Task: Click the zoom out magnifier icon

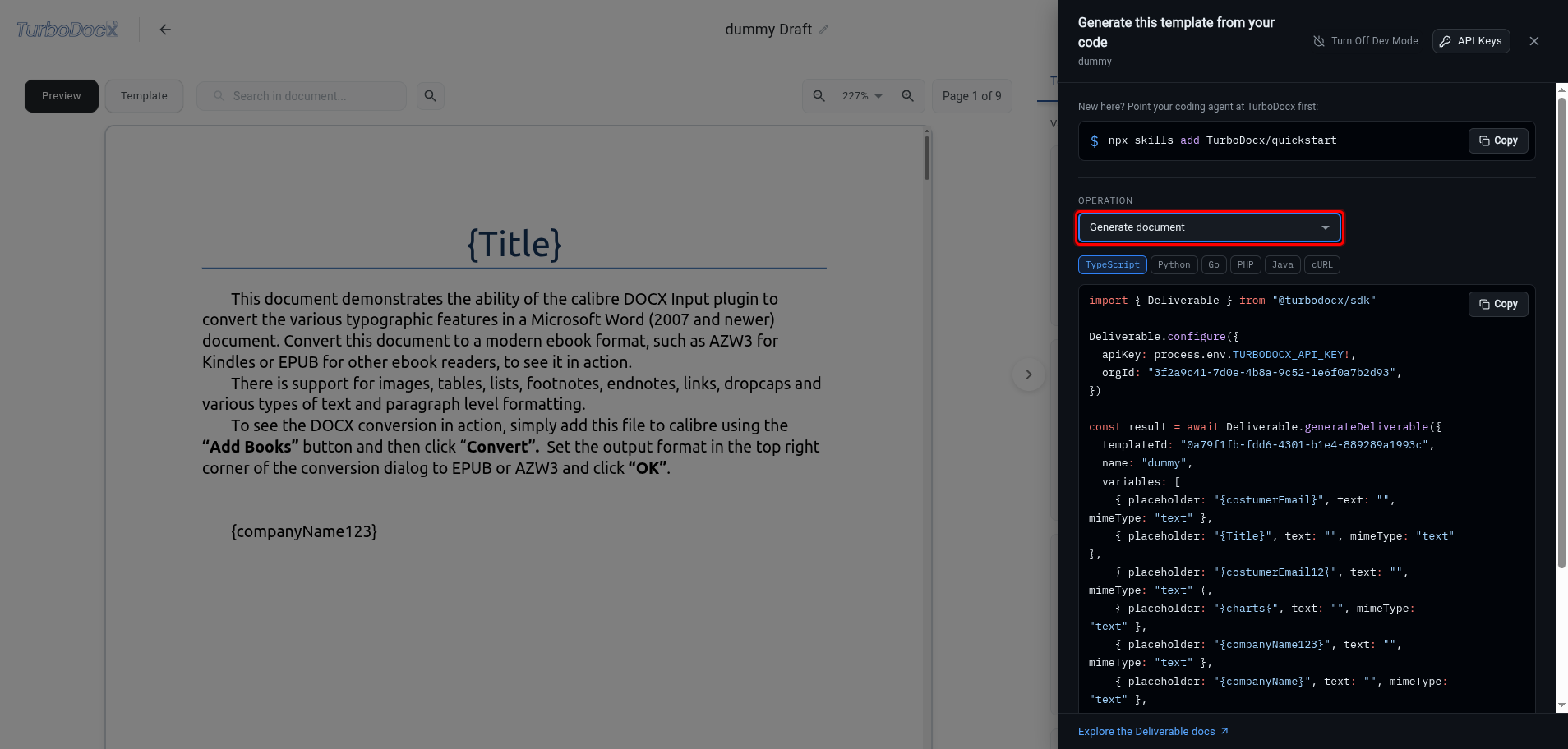Action: pyautogui.click(x=819, y=96)
